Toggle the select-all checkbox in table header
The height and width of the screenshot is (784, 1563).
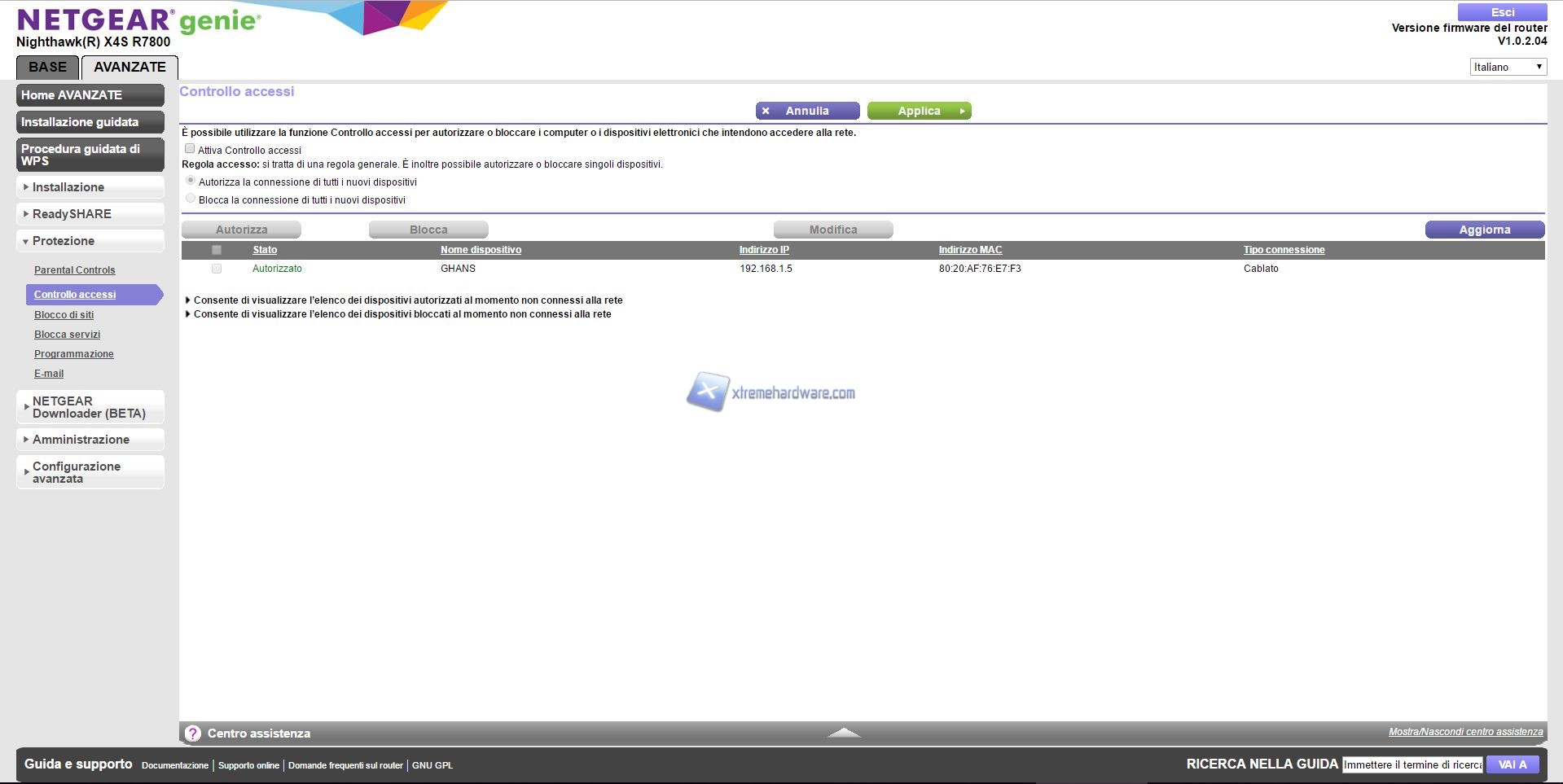click(x=217, y=250)
